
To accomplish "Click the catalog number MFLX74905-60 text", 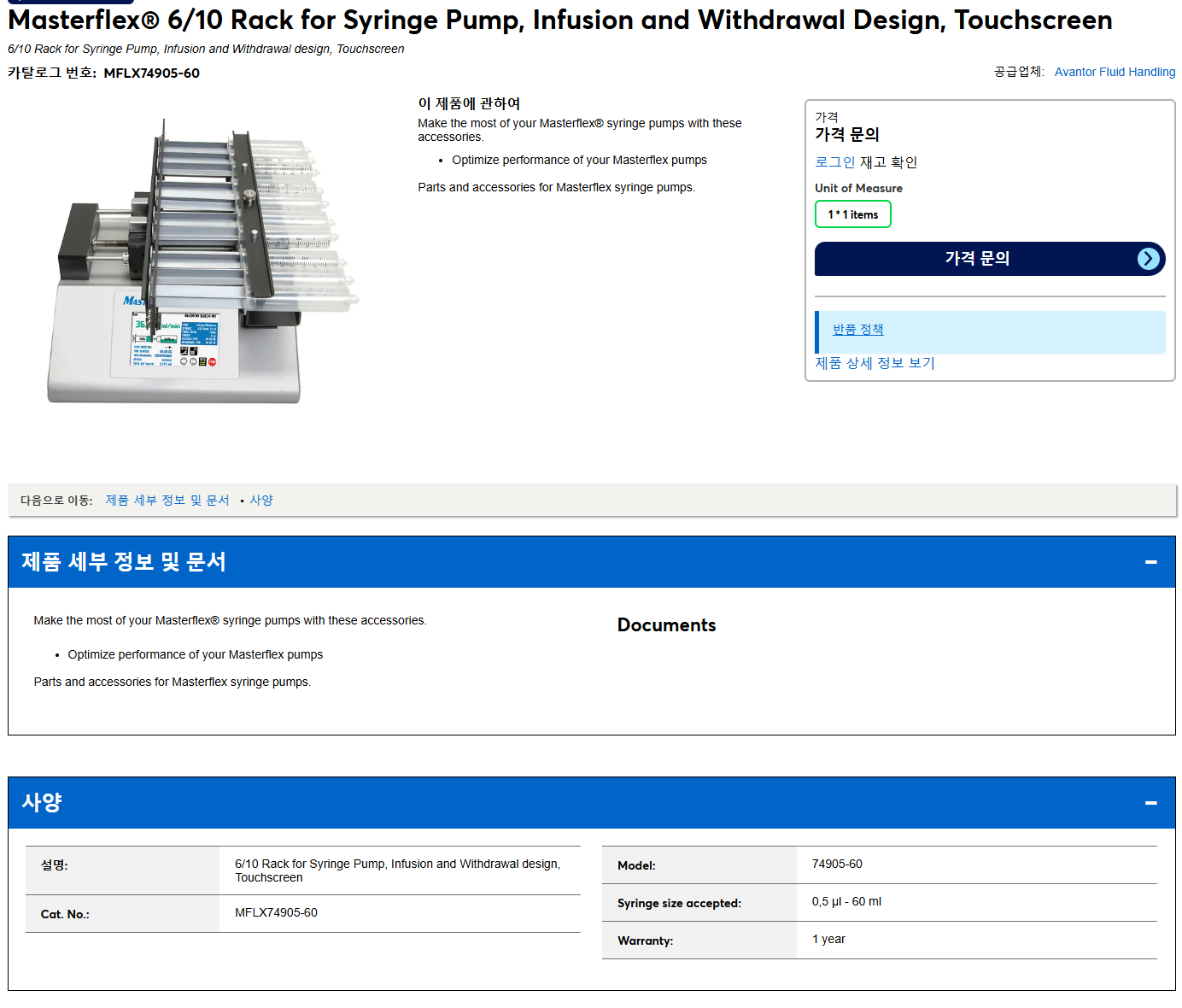I will pyautogui.click(x=151, y=73).
